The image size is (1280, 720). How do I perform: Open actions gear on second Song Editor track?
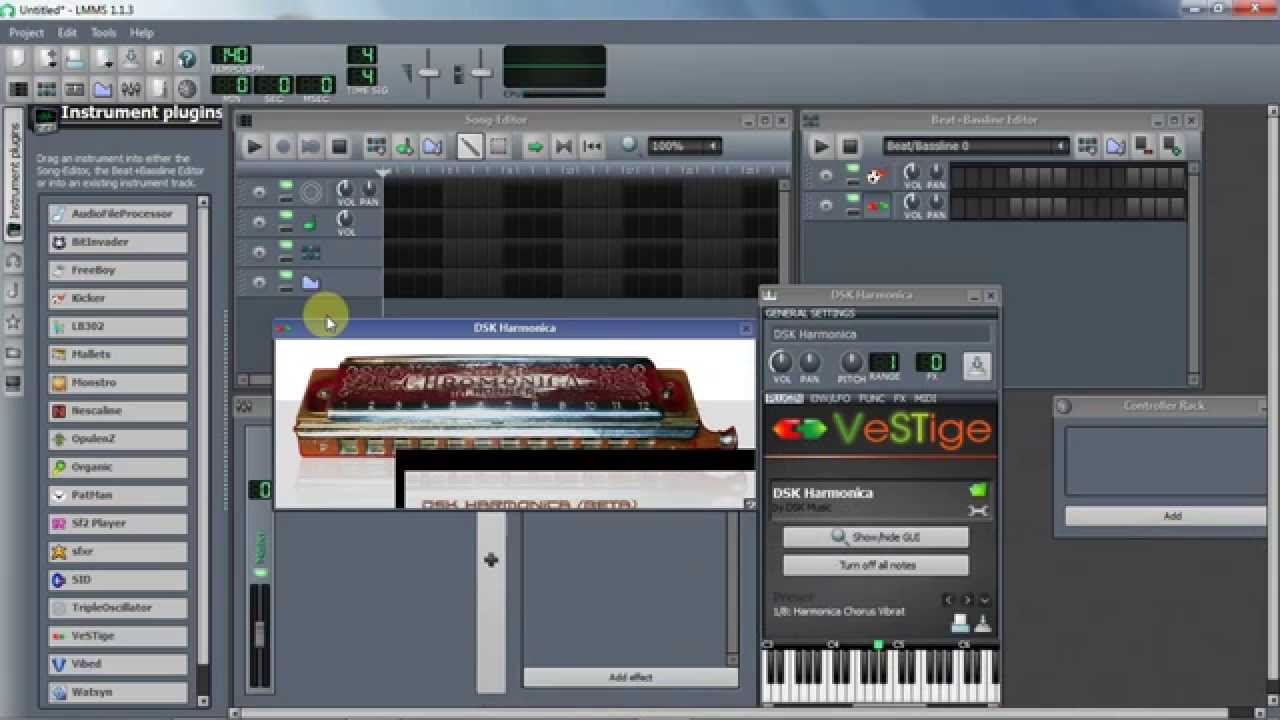click(x=259, y=222)
